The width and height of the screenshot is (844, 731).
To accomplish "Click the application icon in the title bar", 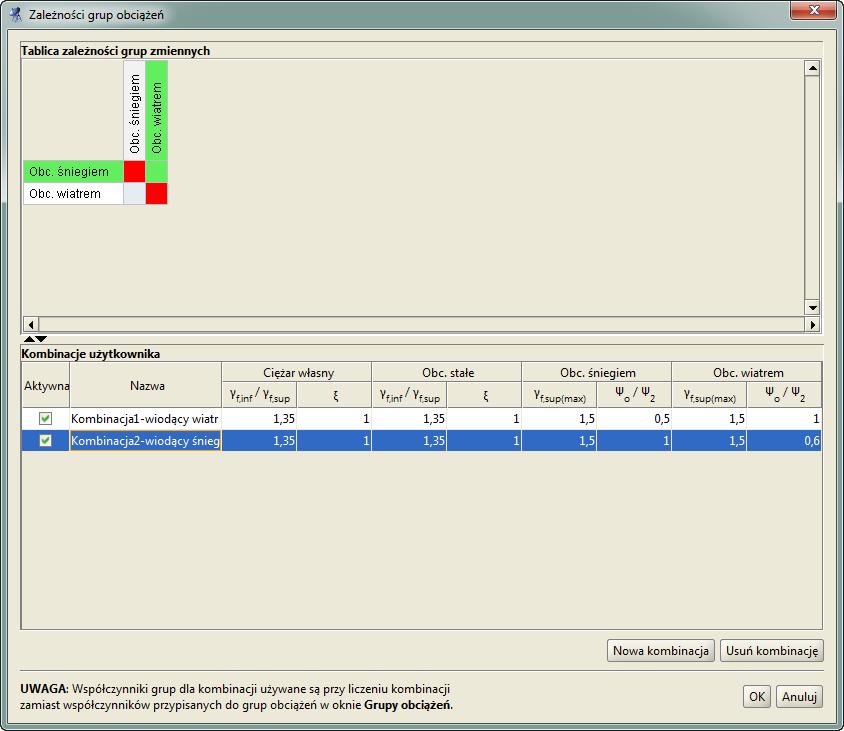I will pos(15,14).
